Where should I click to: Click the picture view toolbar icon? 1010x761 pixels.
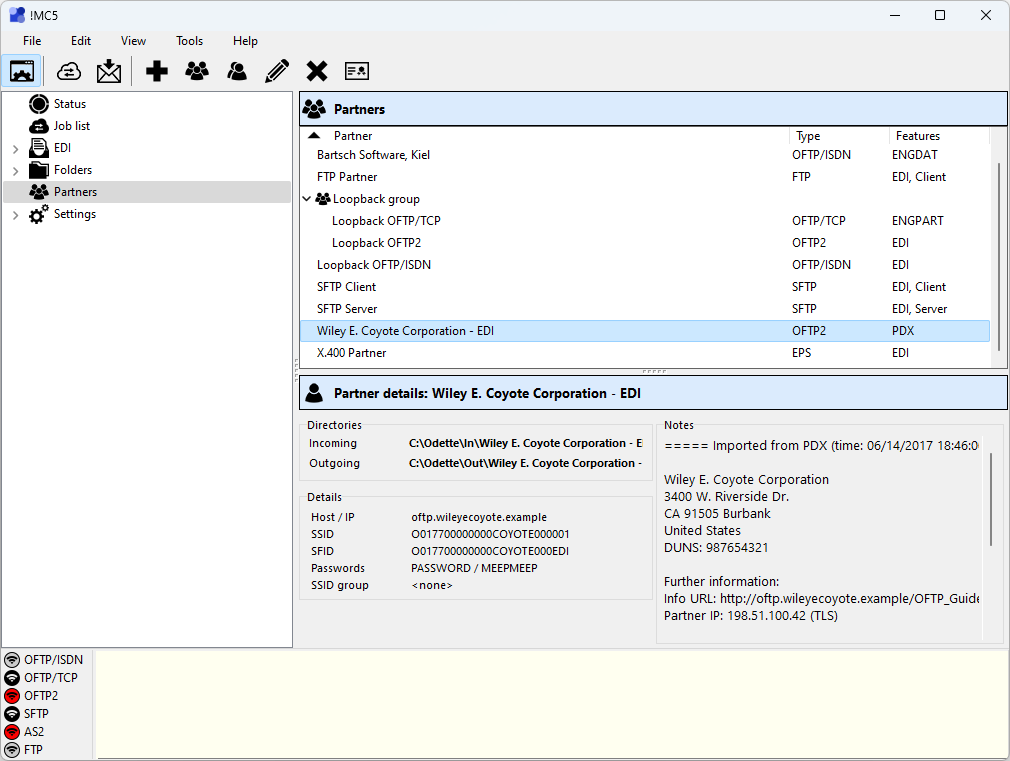22,71
